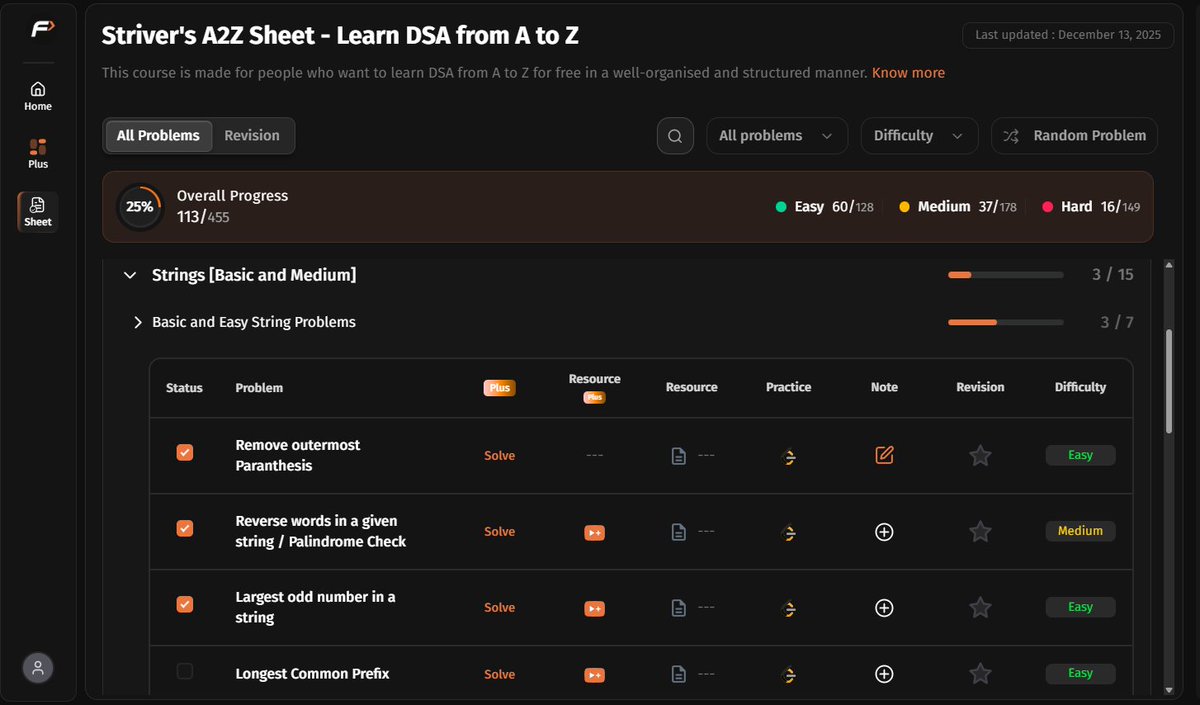Click the Strings section progress bar
This screenshot has width=1200, height=705.
point(1005,274)
